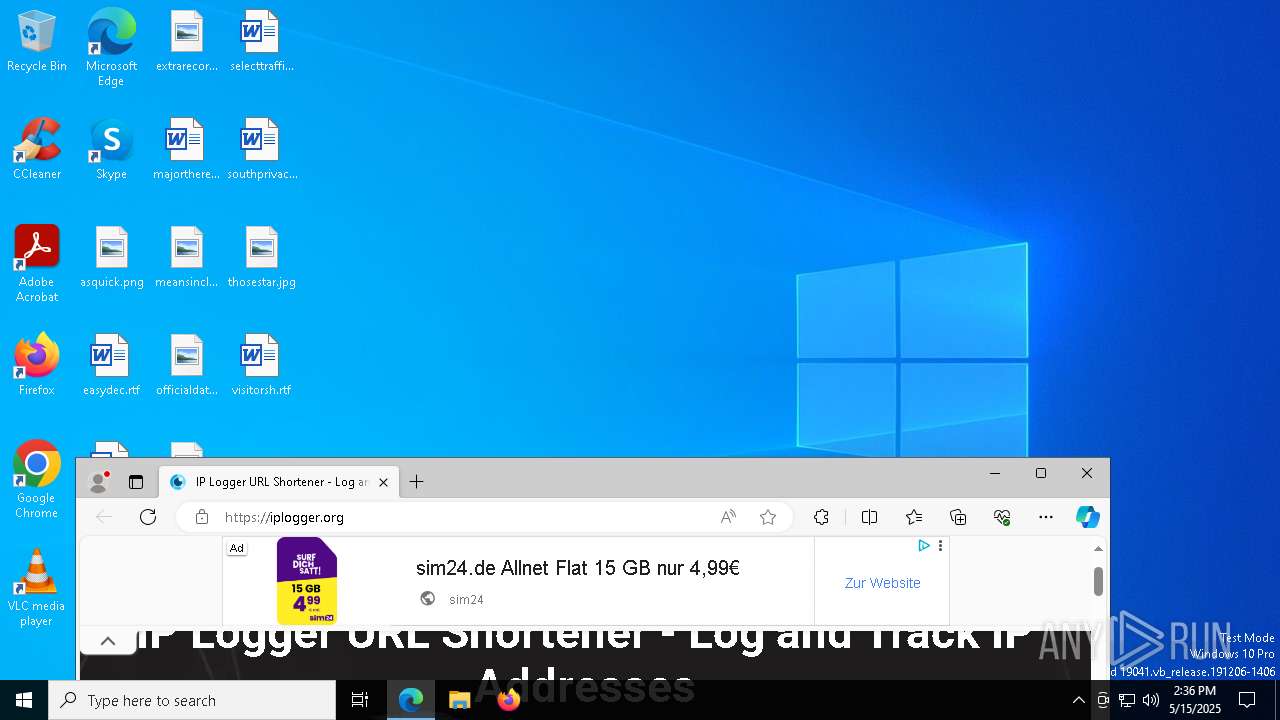Open the ad options three dots

(x=940, y=546)
